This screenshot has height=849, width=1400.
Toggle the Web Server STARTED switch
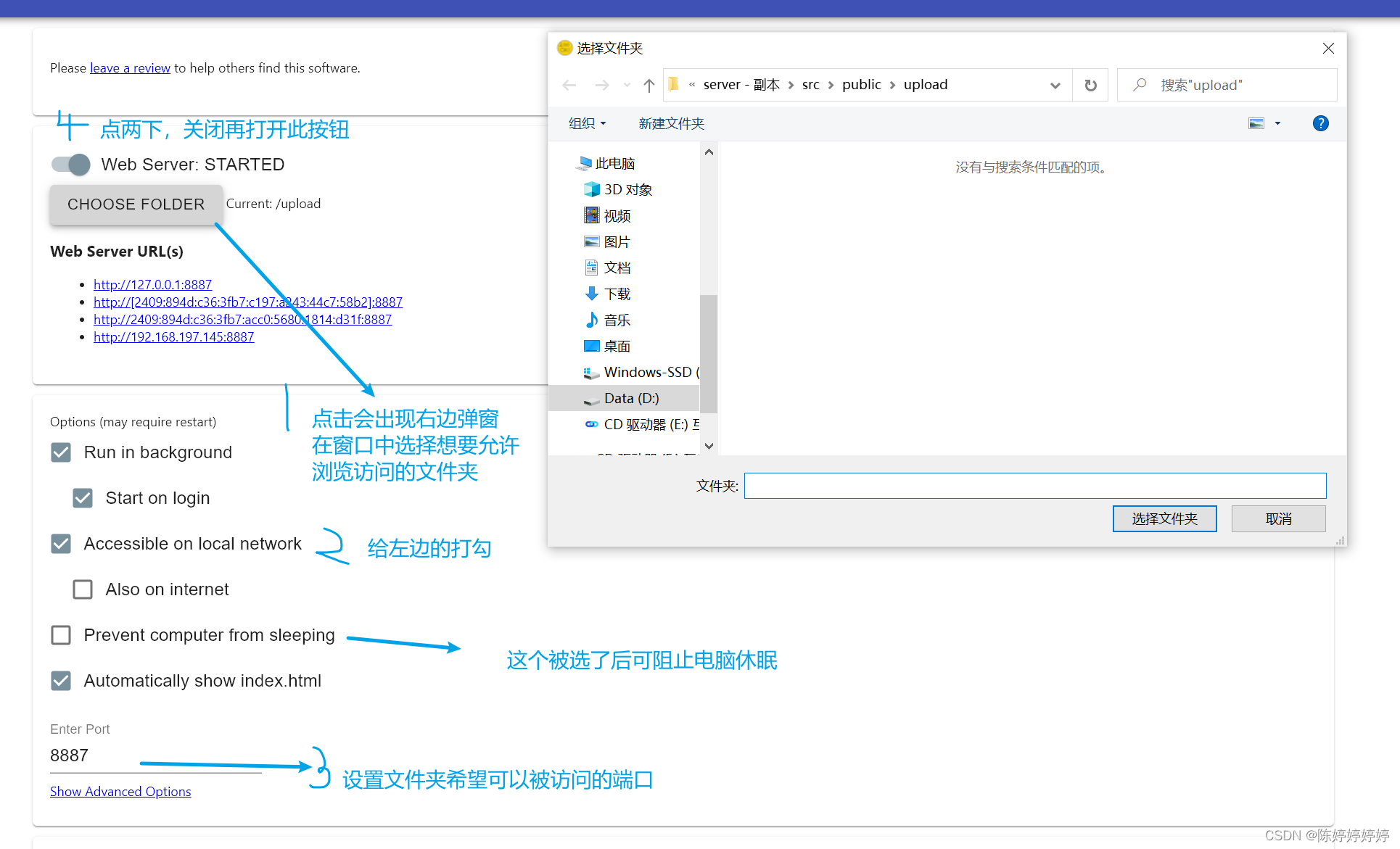70,163
